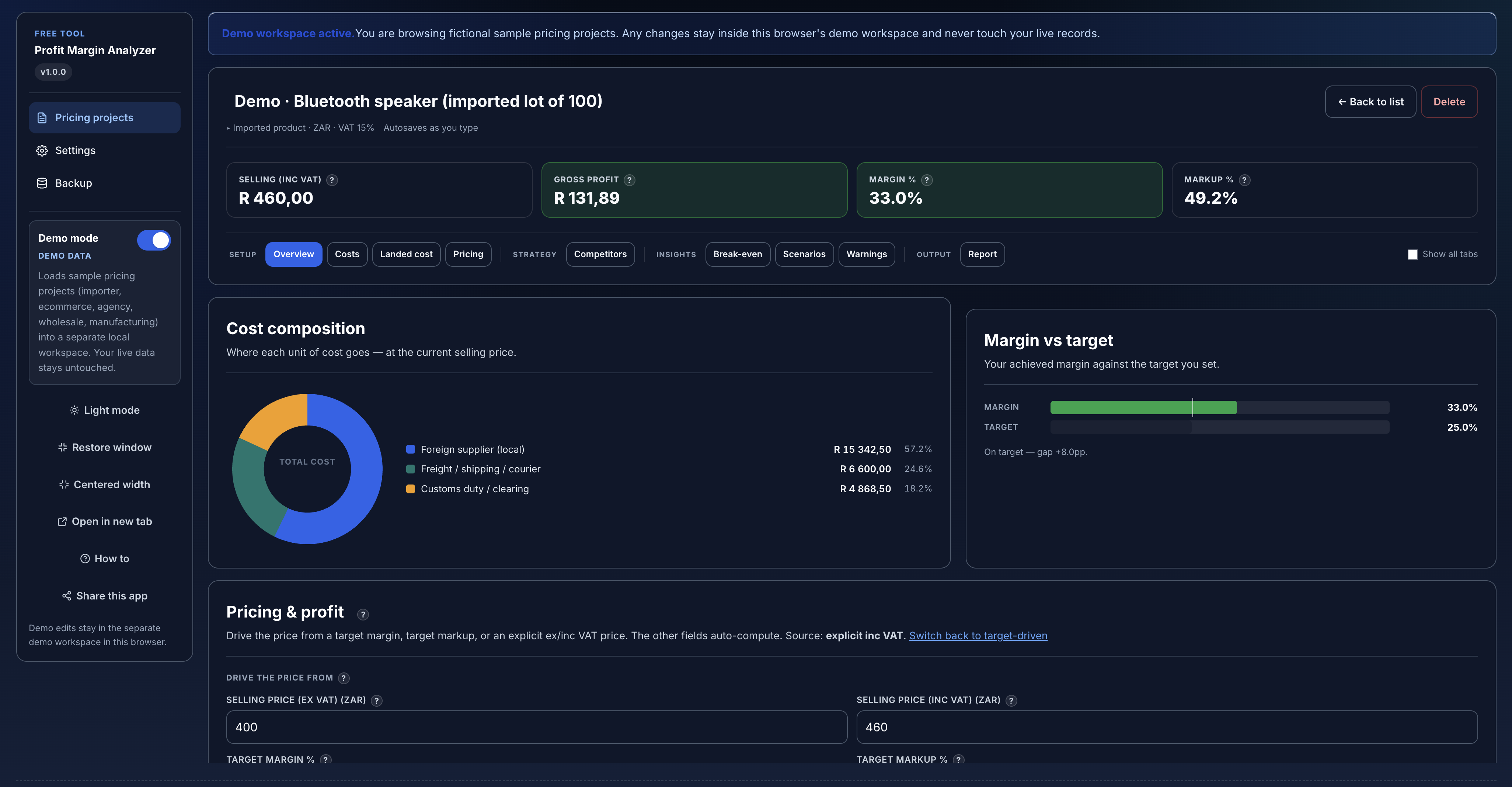Click help icon next to Markup %

click(x=1244, y=180)
